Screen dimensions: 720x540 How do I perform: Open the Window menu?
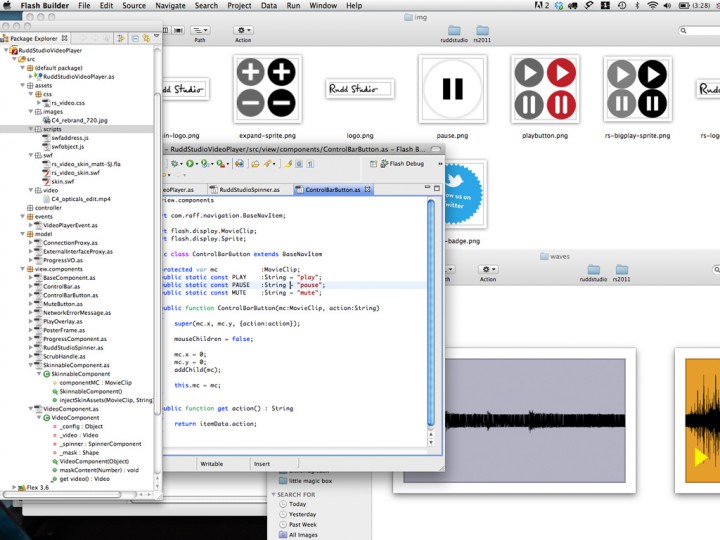pos(323,6)
